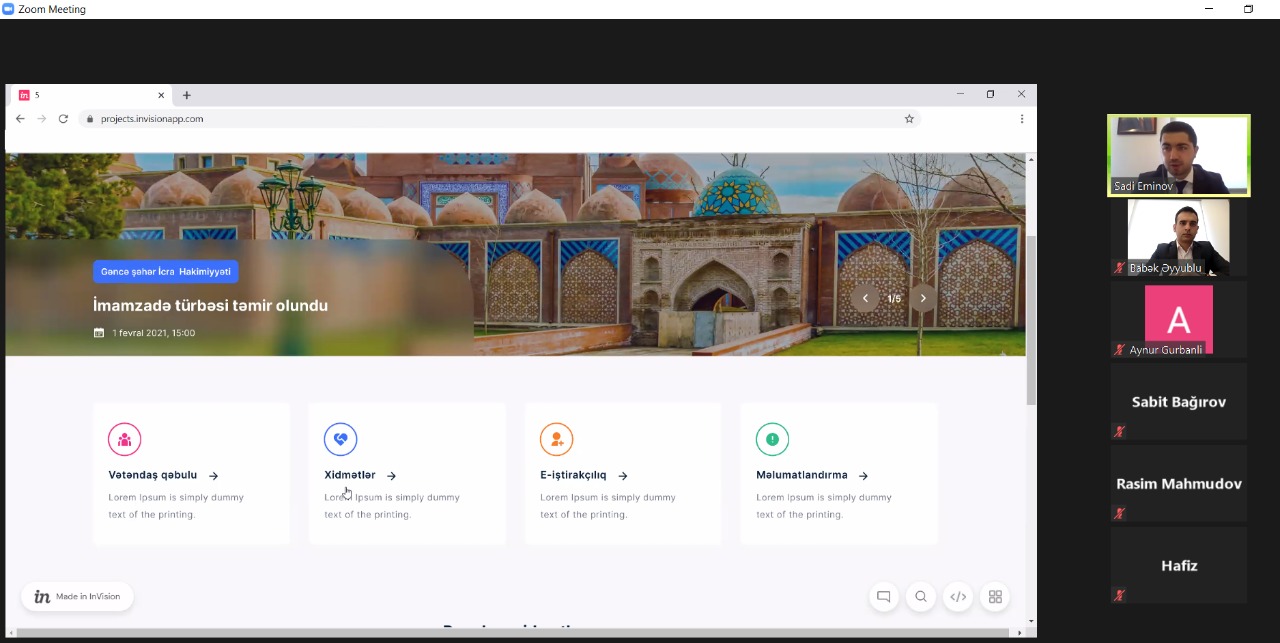Click the calendar icon beside 1 fevral 2021
The width and height of the screenshot is (1280, 643).
[x=99, y=333]
